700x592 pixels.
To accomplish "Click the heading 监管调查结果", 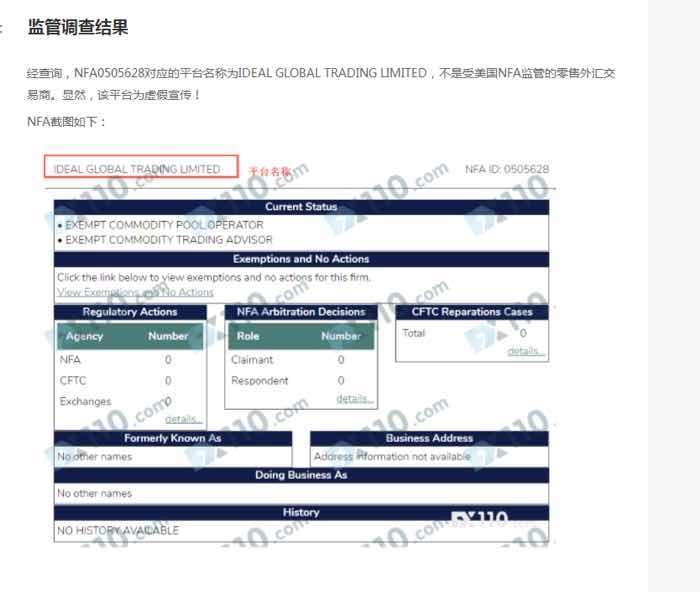I will click(78, 27).
